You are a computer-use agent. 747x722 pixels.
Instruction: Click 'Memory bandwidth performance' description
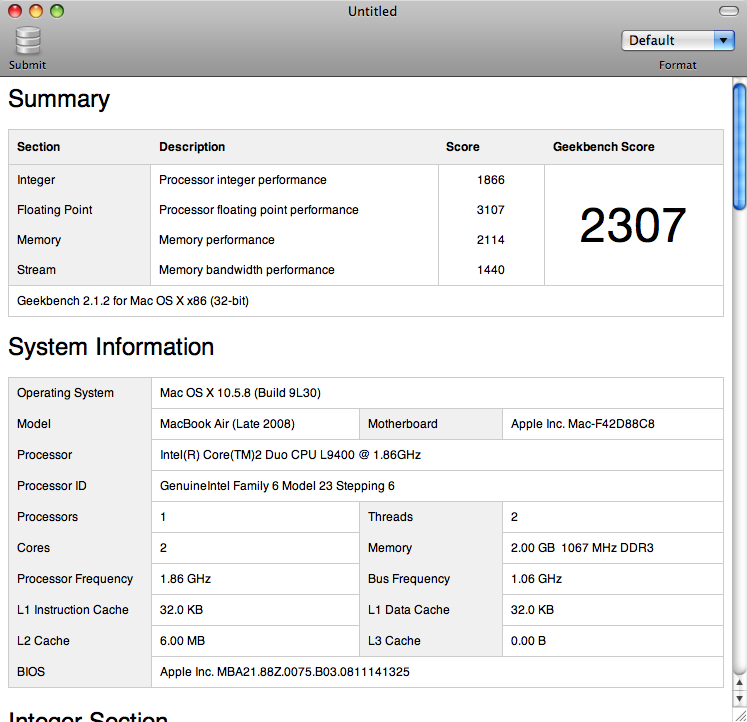pos(247,270)
